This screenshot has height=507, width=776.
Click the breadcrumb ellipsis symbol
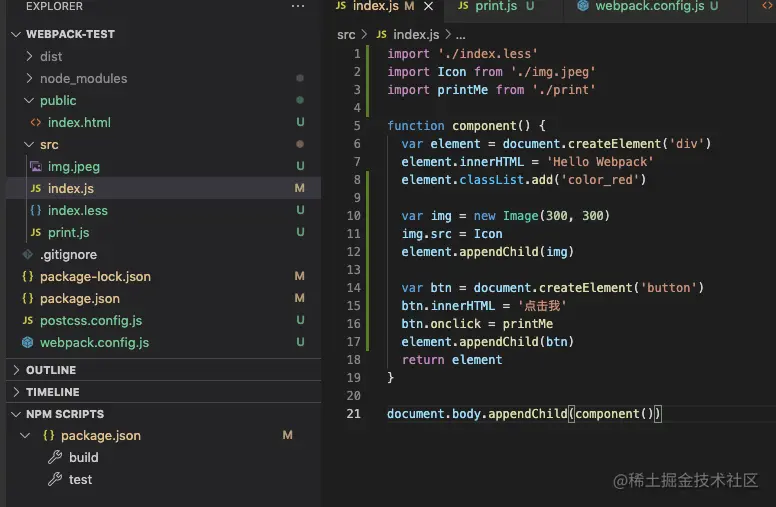pos(461,36)
